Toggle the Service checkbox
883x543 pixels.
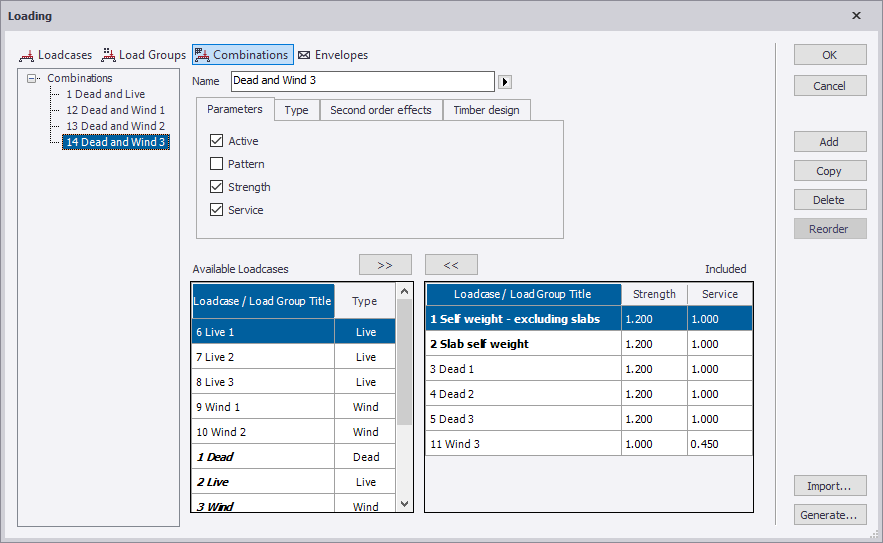(216, 210)
